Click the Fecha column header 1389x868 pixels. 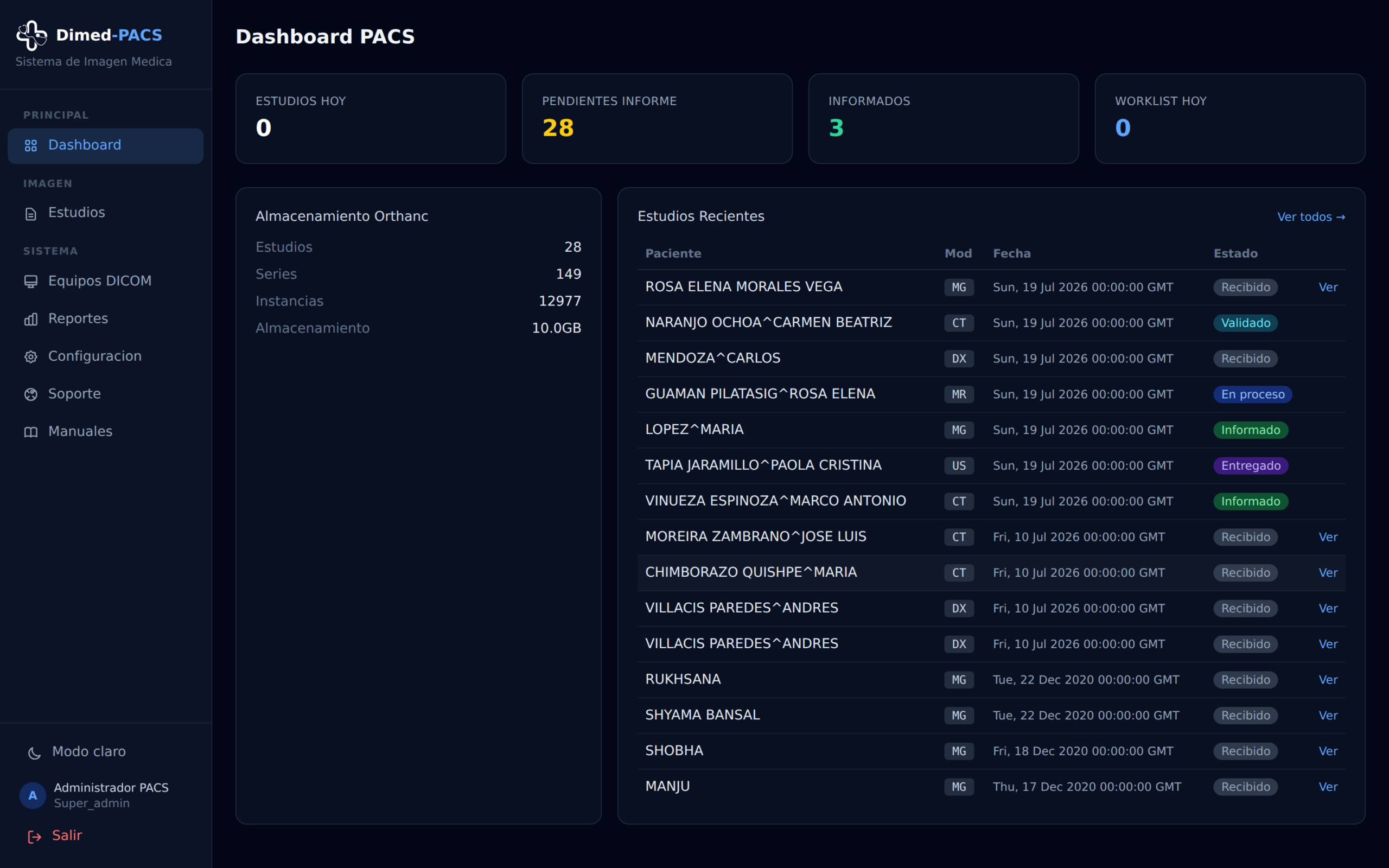tap(1012, 253)
